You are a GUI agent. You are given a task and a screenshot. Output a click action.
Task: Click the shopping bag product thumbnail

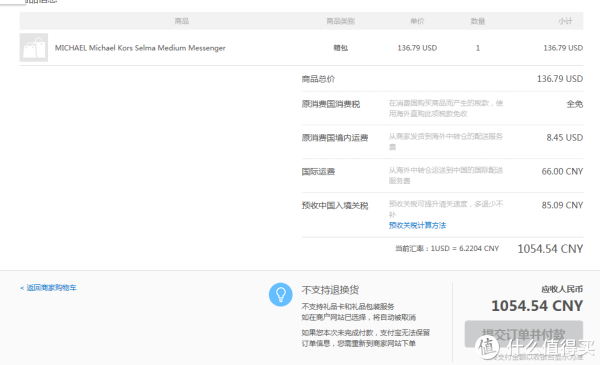(34, 48)
